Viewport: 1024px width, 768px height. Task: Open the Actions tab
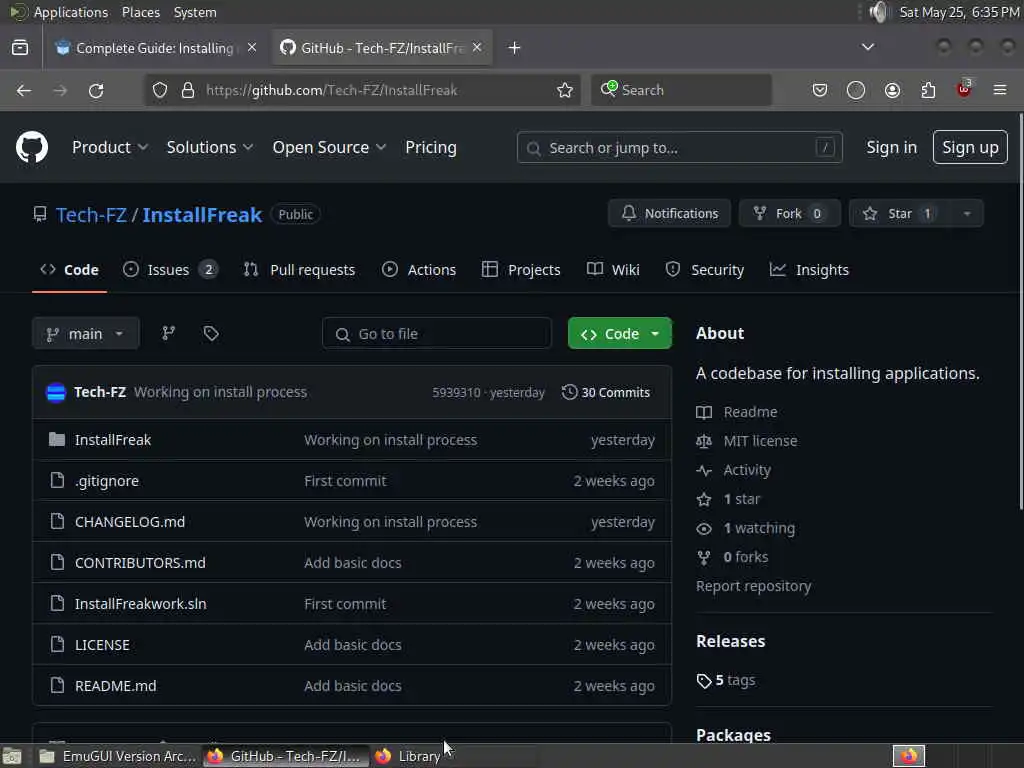point(419,270)
